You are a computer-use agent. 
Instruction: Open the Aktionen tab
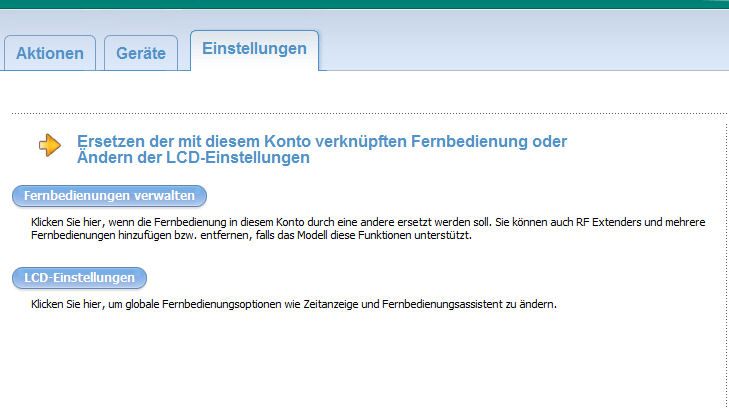point(50,54)
